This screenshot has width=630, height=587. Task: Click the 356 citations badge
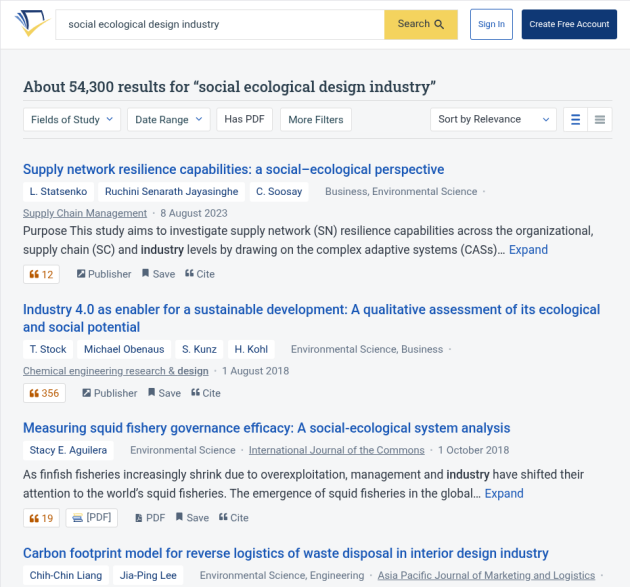click(44, 393)
